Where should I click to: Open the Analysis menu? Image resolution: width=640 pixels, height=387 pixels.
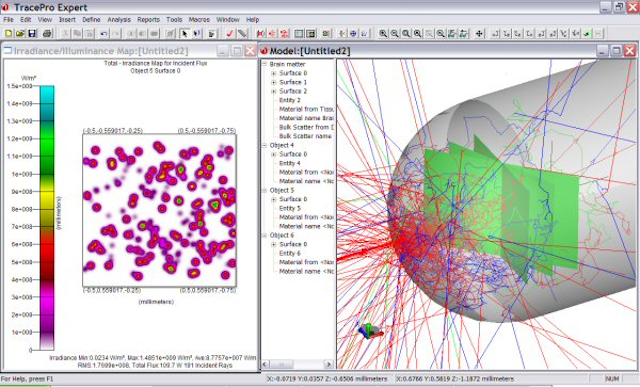click(x=119, y=20)
